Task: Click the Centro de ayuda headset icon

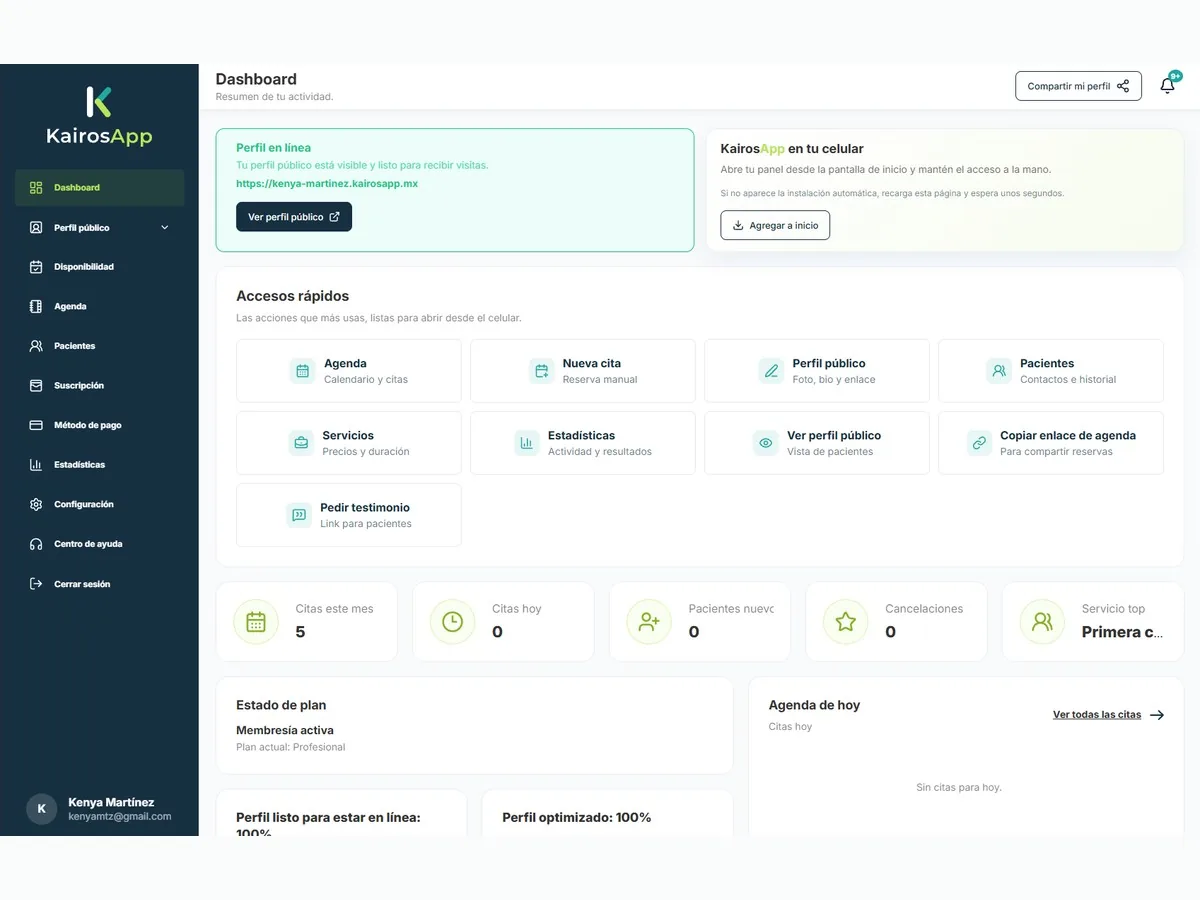Action: [x=36, y=544]
